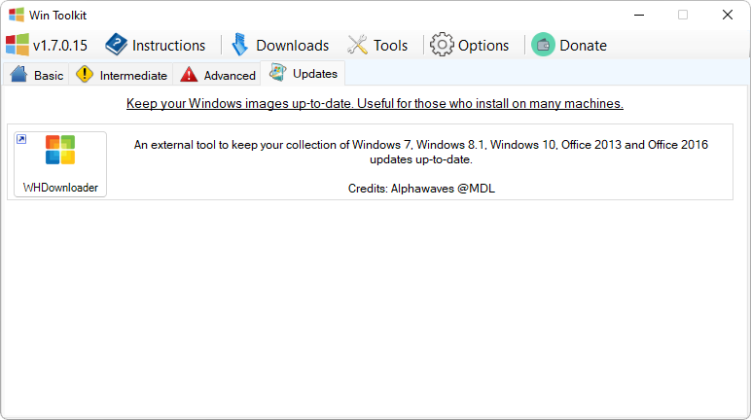Switch to the Basic tab

(36, 75)
